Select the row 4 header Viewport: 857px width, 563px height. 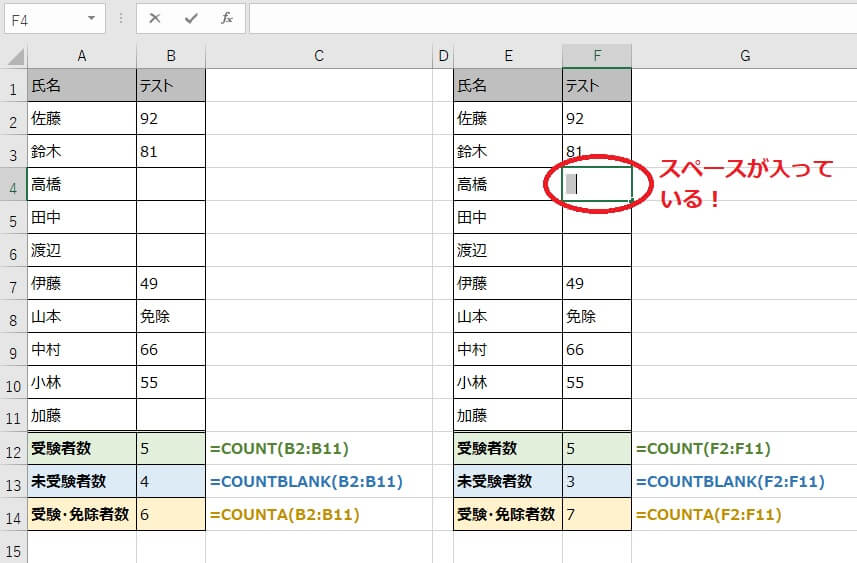pos(14,184)
